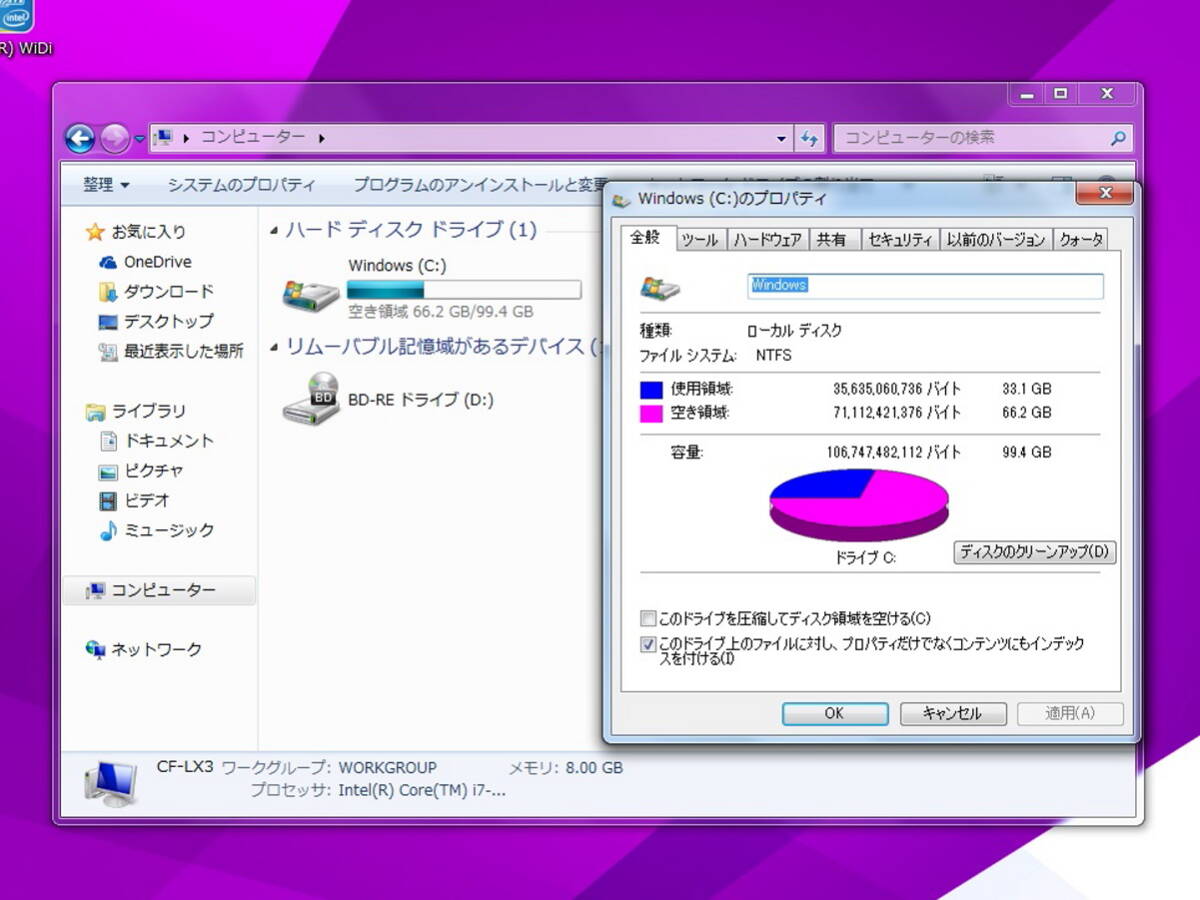The width and height of the screenshot is (1200, 900).
Task: Open the recent pages dropdown arrow
Action: coord(140,139)
